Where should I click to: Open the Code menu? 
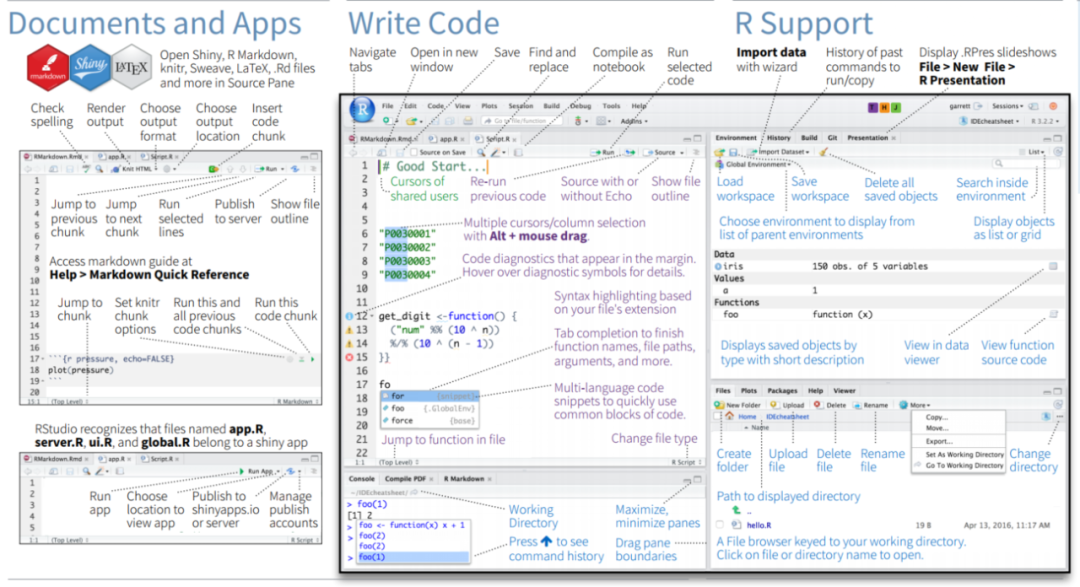click(435, 106)
